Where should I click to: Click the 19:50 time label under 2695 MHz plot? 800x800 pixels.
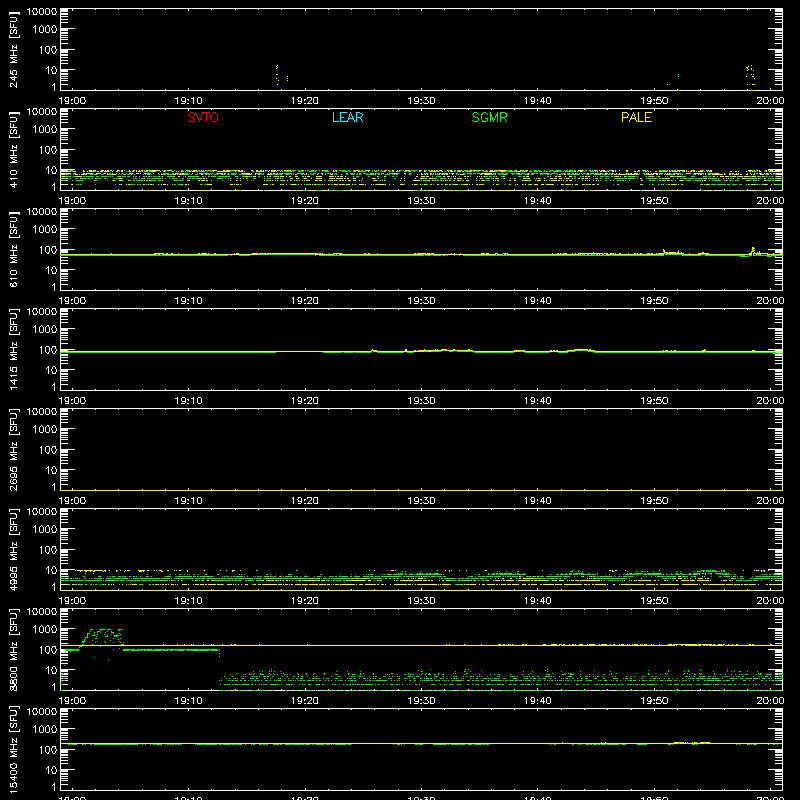(x=654, y=501)
